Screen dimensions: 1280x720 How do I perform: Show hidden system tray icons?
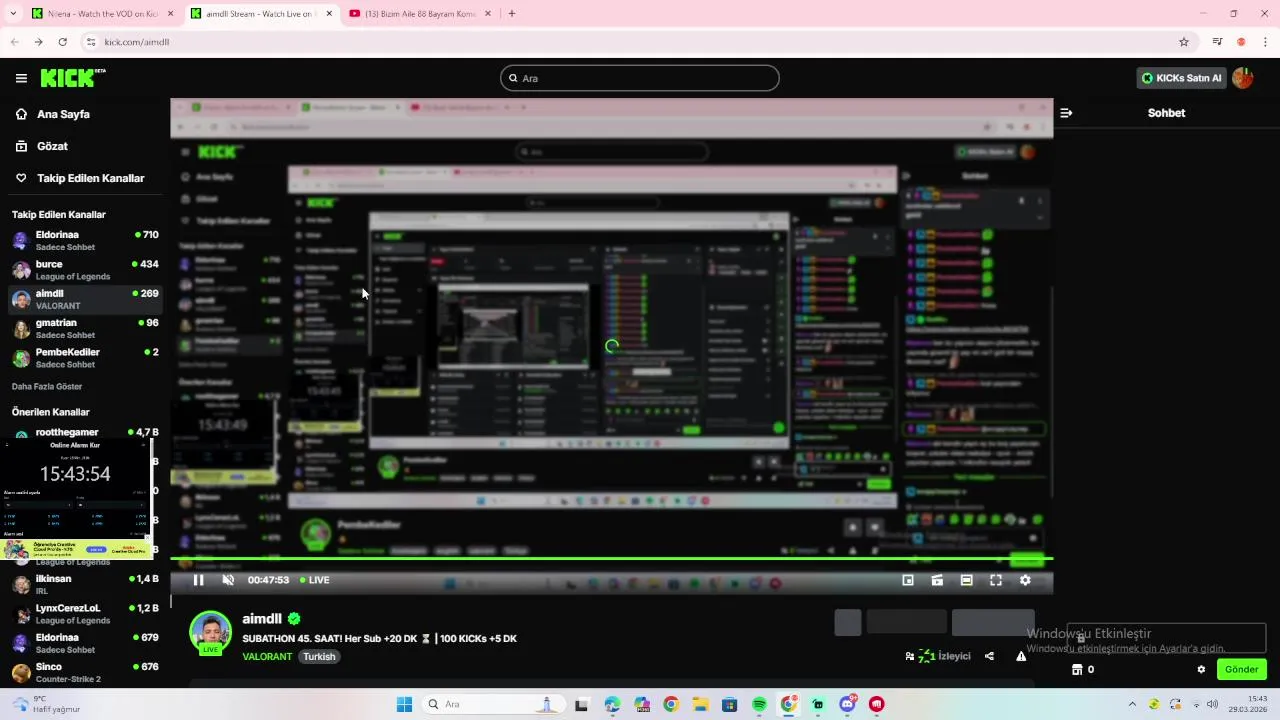pos(1132,704)
